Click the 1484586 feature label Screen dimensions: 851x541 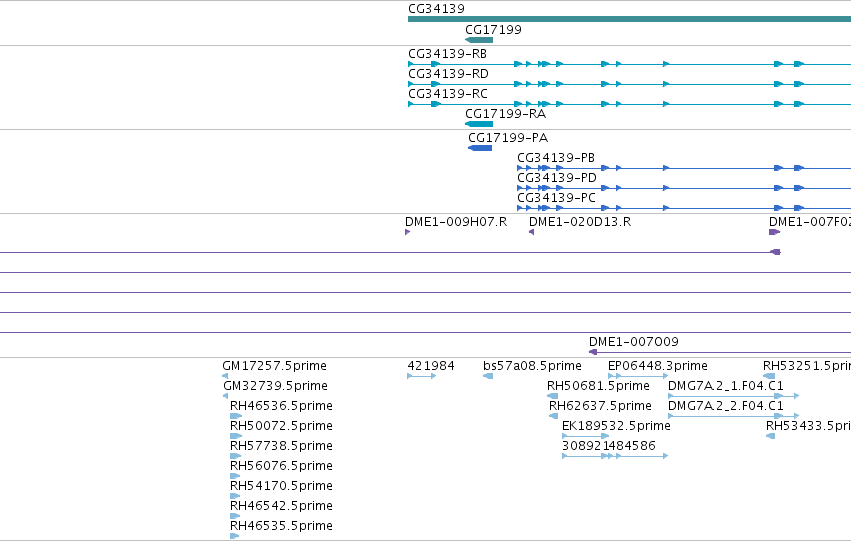tap(630, 447)
